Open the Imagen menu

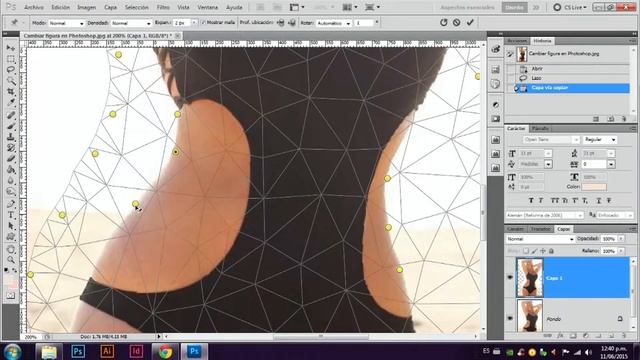click(x=87, y=7)
